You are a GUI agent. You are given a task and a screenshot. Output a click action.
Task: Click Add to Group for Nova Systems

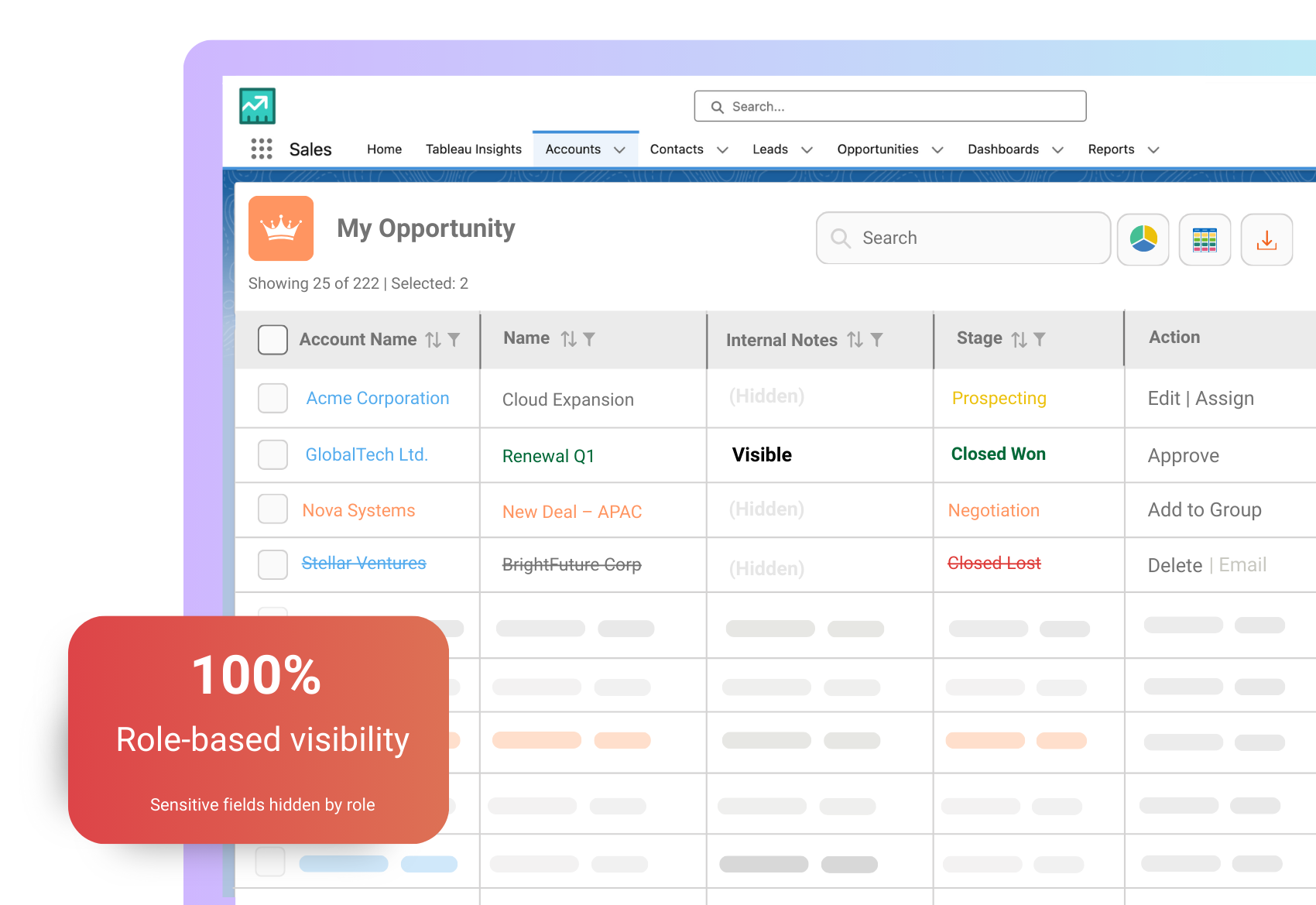click(x=1205, y=509)
